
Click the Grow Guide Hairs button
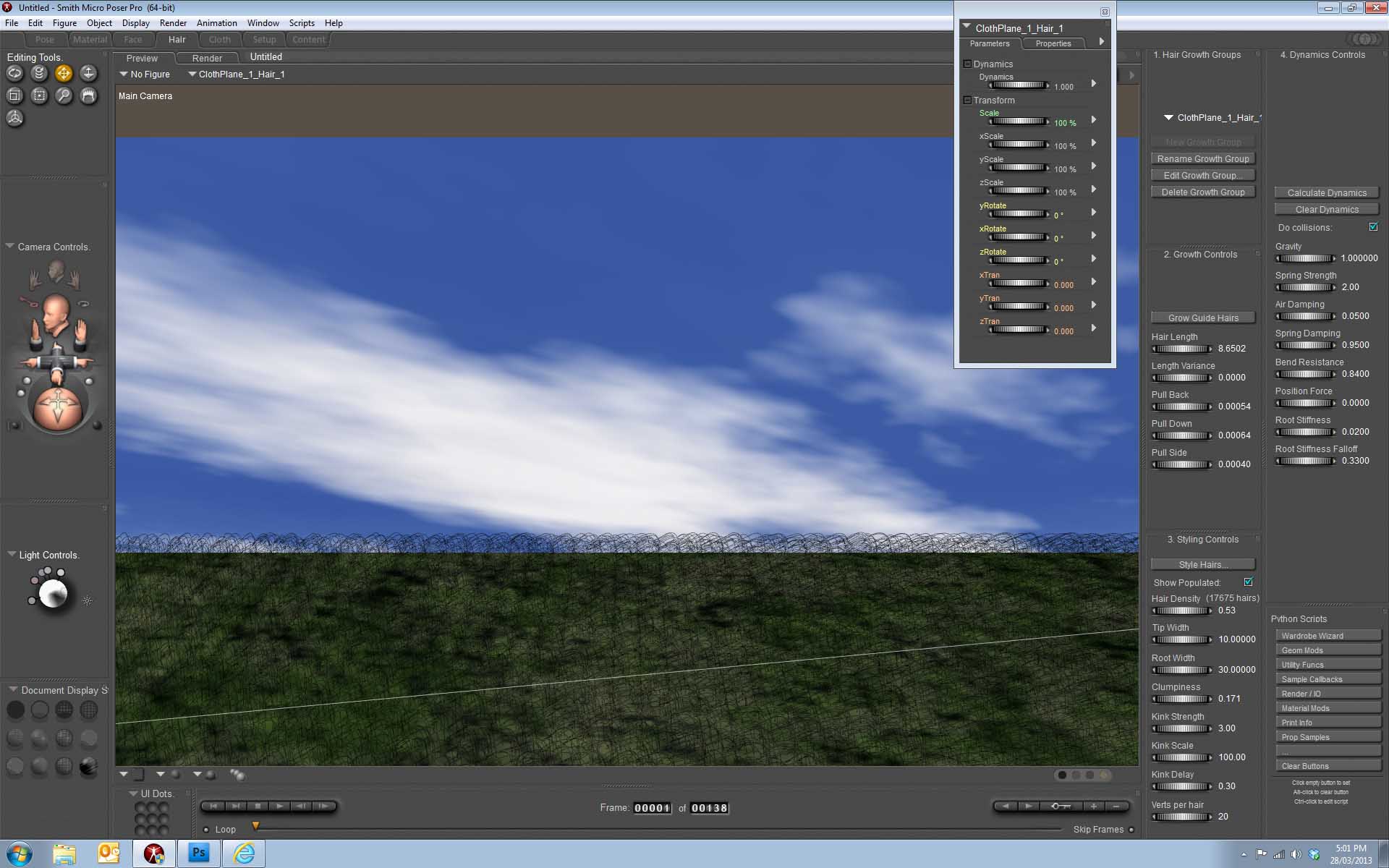pyautogui.click(x=1202, y=318)
